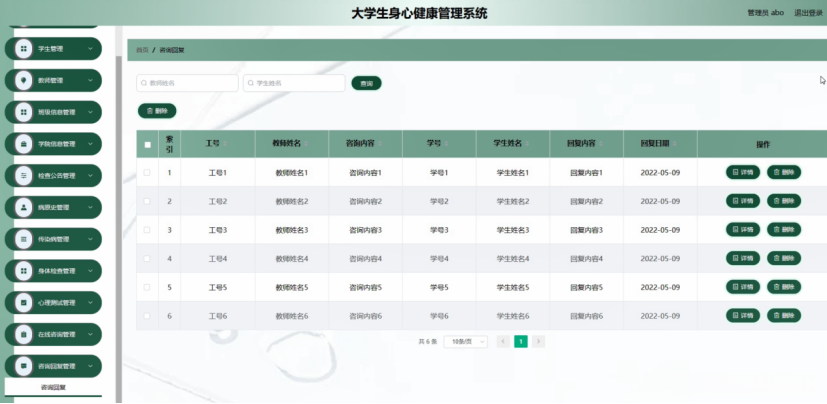Toggle the select-all checkbox in table header
The image size is (827, 404).
(147, 145)
